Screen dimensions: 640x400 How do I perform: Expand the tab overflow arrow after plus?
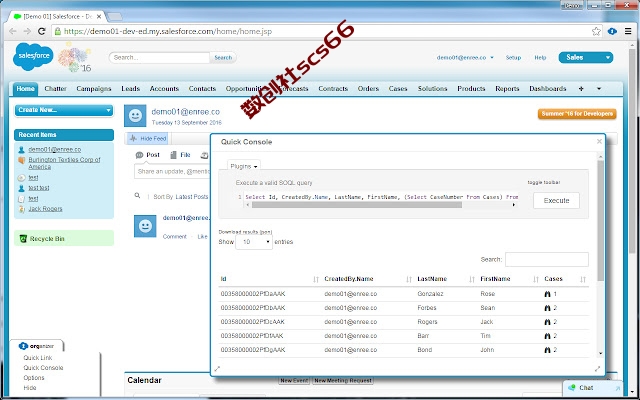(x=599, y=89)
